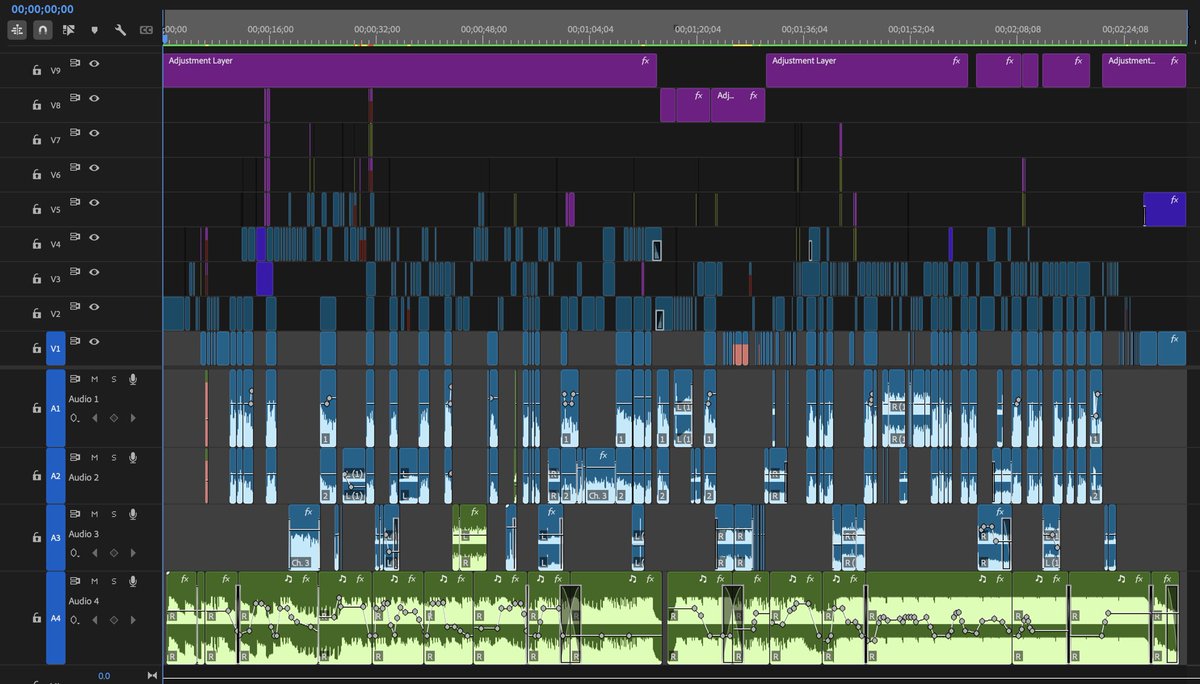Lock track V1 with padlock icon

pyautogui.click(x=36, y=349)
